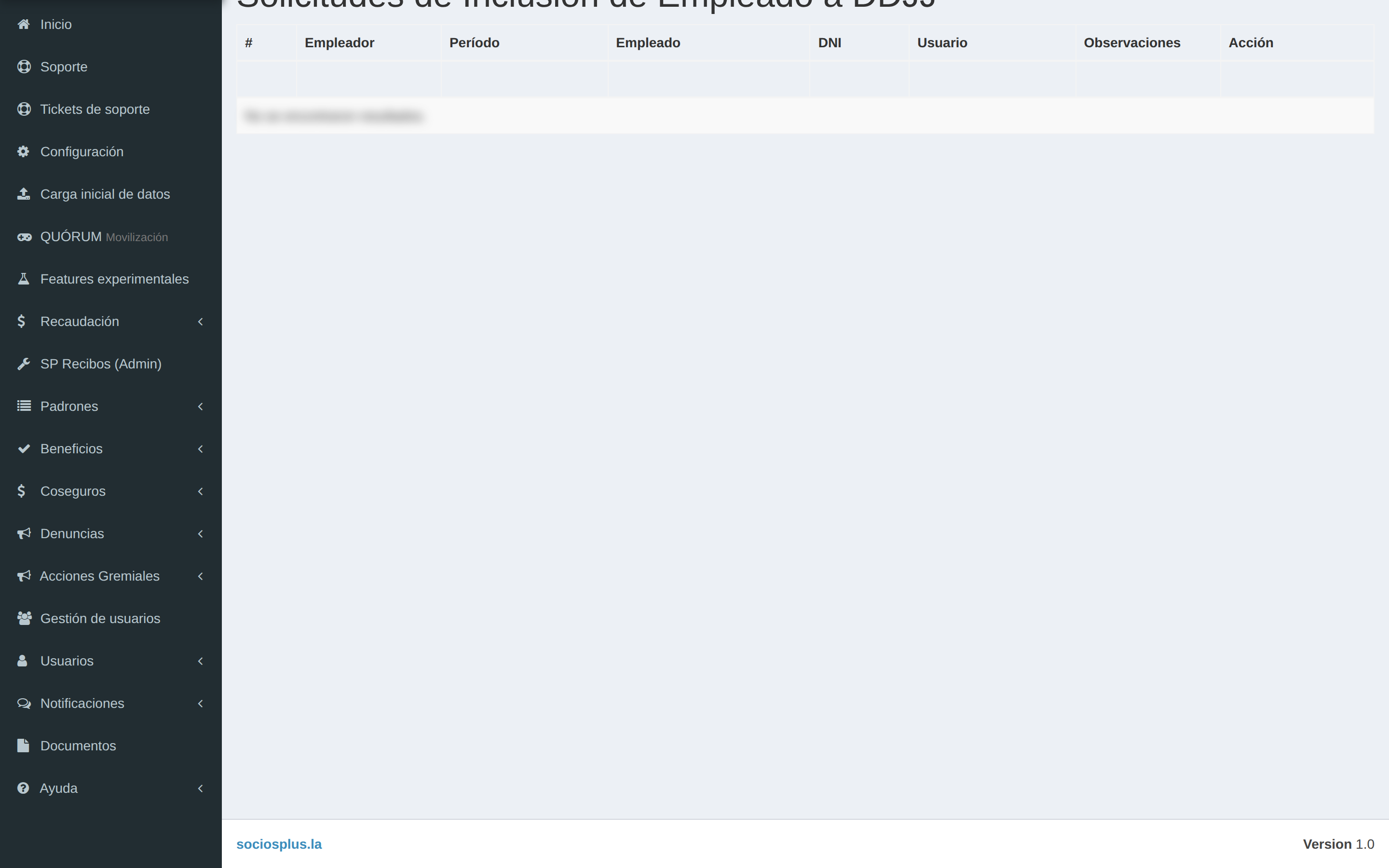Image resolution: width=1389 pixels, height=868 pixels.
Task: Click the upload icon beside Carga inicial de datos
Action: (x=24, y=194)
